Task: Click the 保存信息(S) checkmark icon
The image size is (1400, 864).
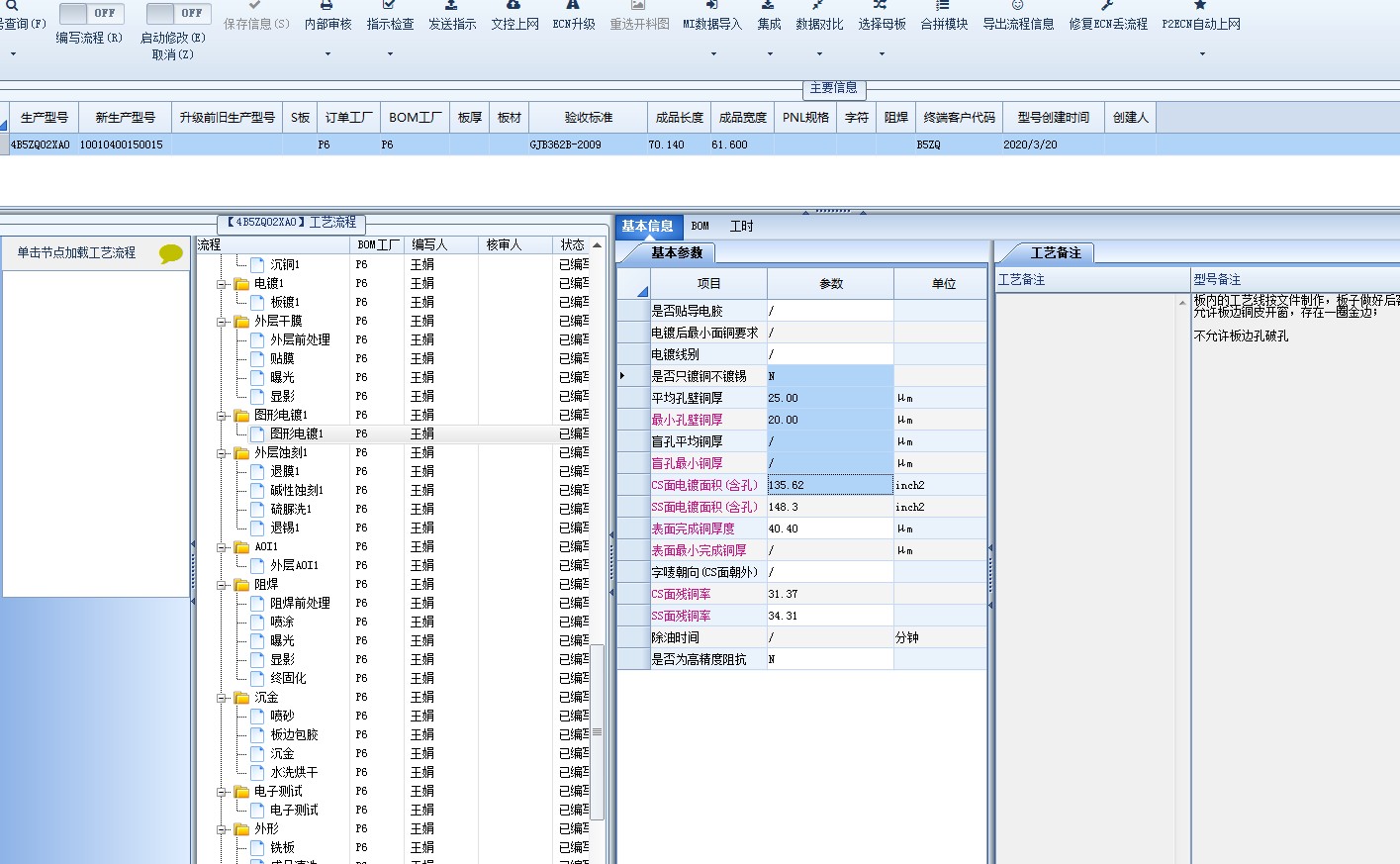Action: coord(255,5)
